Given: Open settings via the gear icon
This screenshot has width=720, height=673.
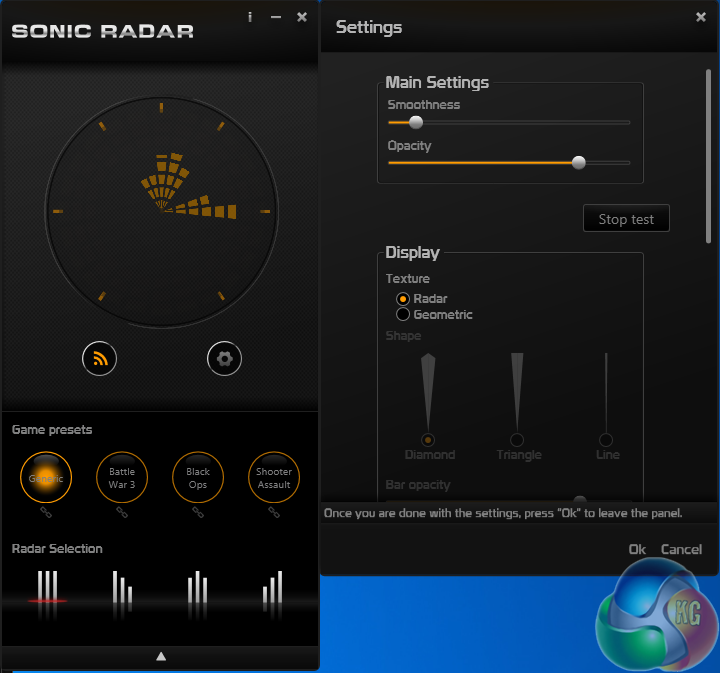Looking at the screenshot, I should click(x=224, y=359).
